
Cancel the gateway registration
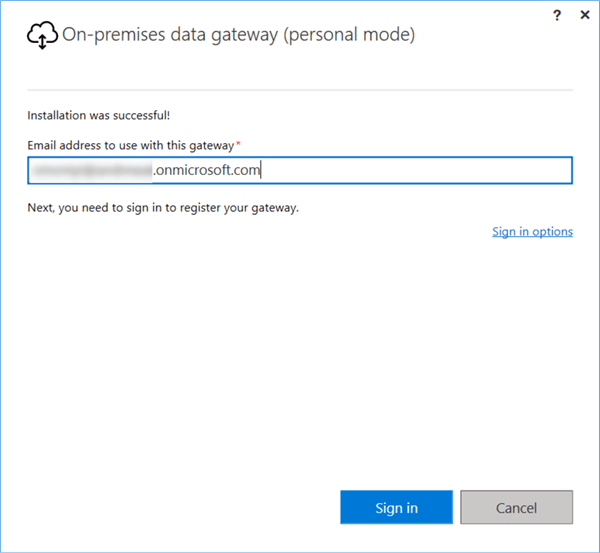click(516, 507)
